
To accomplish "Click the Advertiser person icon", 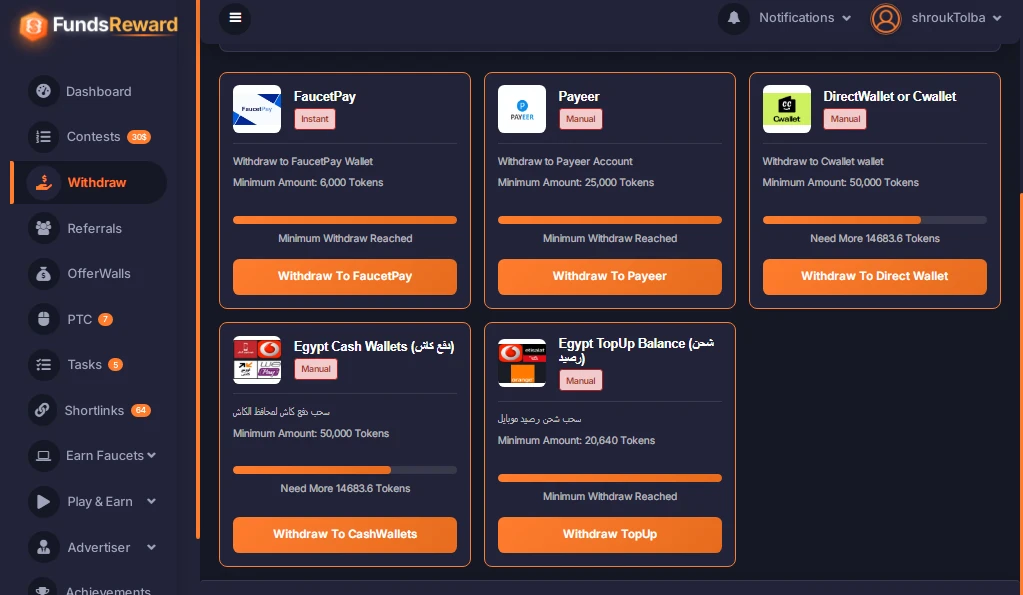I will 44,547.
